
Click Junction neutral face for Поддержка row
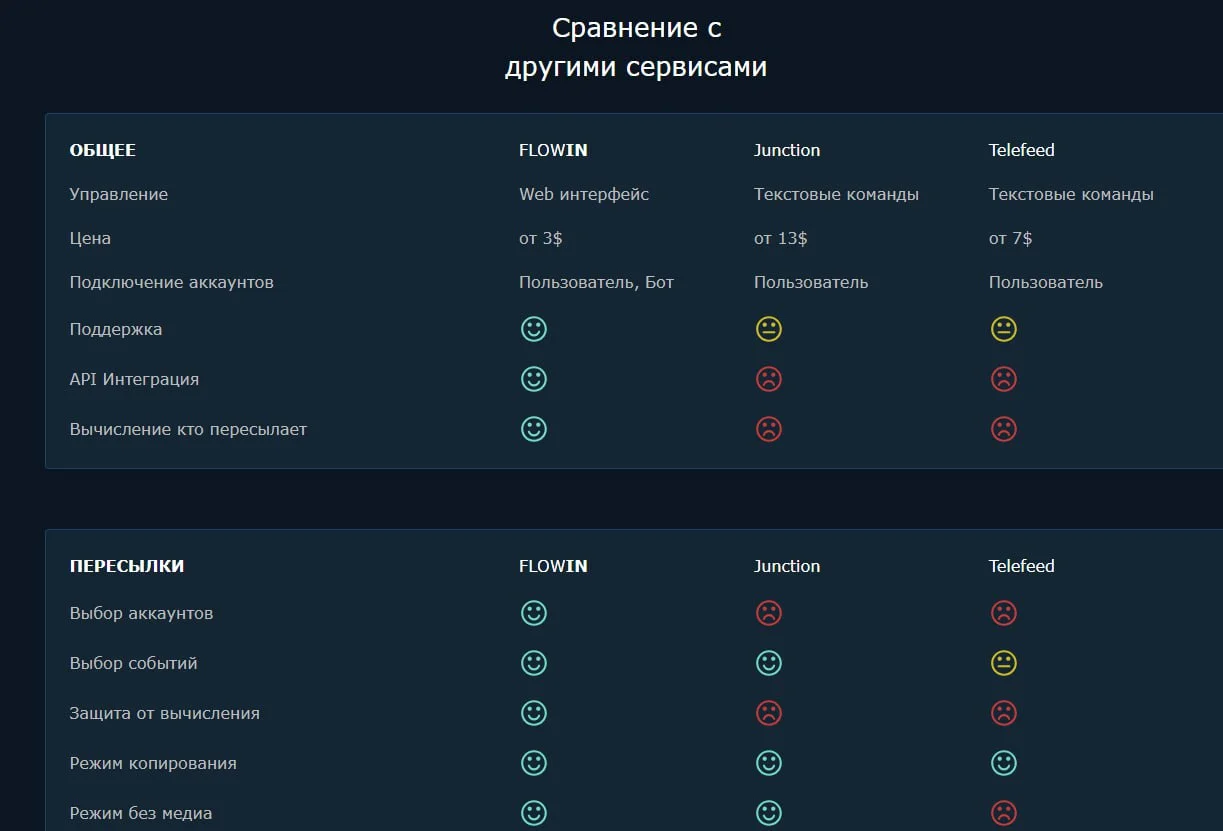pyautogui.click(x=769, y=329)
